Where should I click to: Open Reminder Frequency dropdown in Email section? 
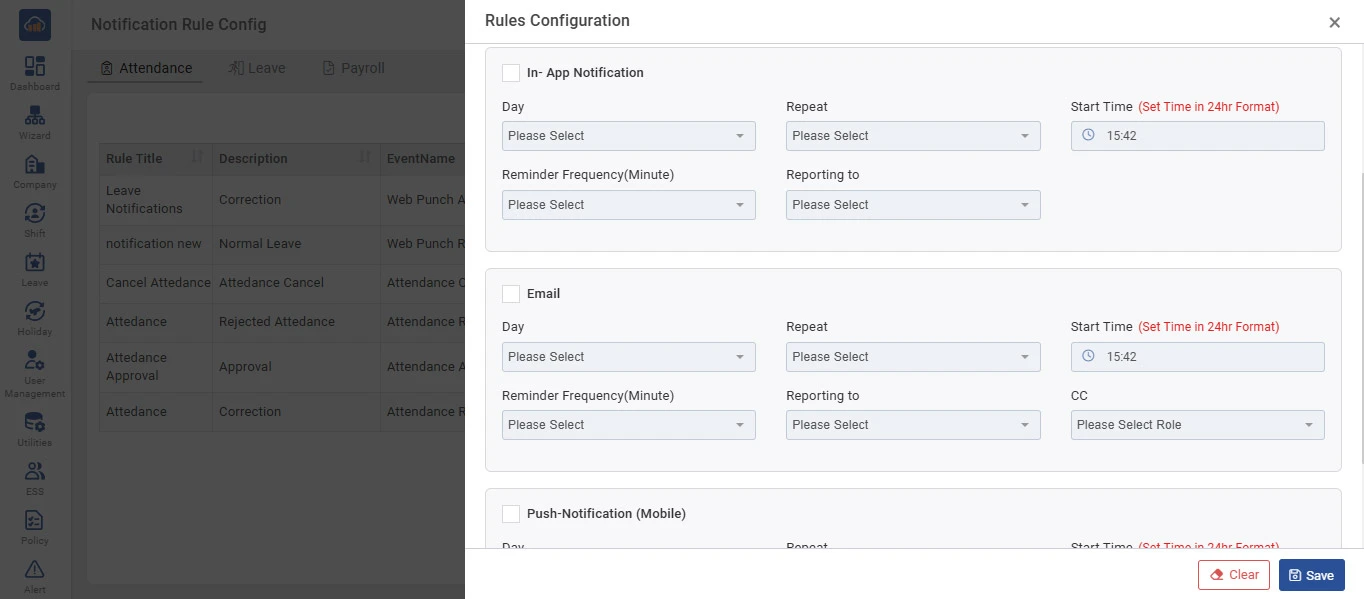tap(628, 425)
